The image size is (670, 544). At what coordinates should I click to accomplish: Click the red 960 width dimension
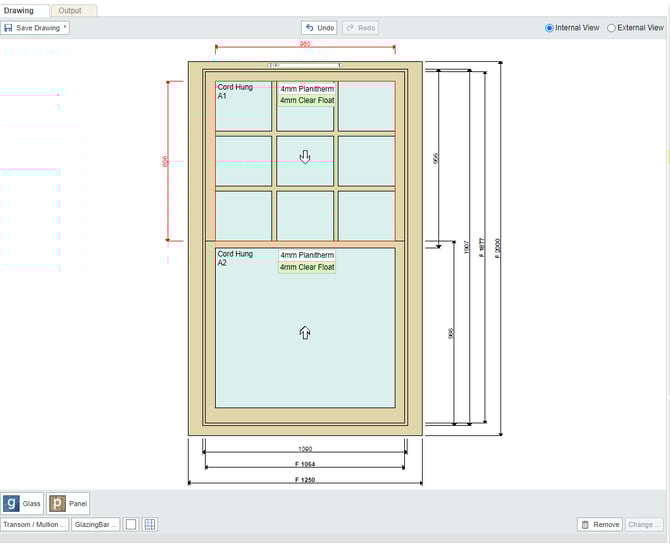(x=304, y=45)
